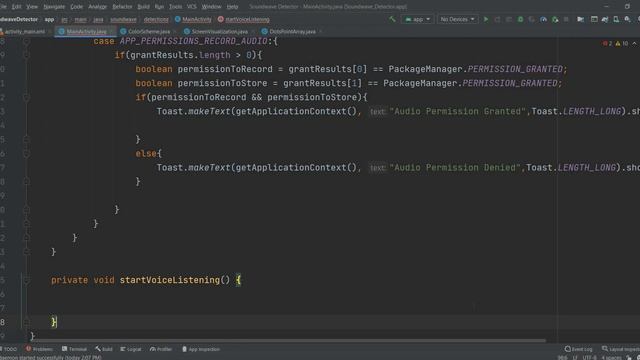Open the AVD Manager toolbar icon
The width and height of the screenshot is (640, 360).
616,19
